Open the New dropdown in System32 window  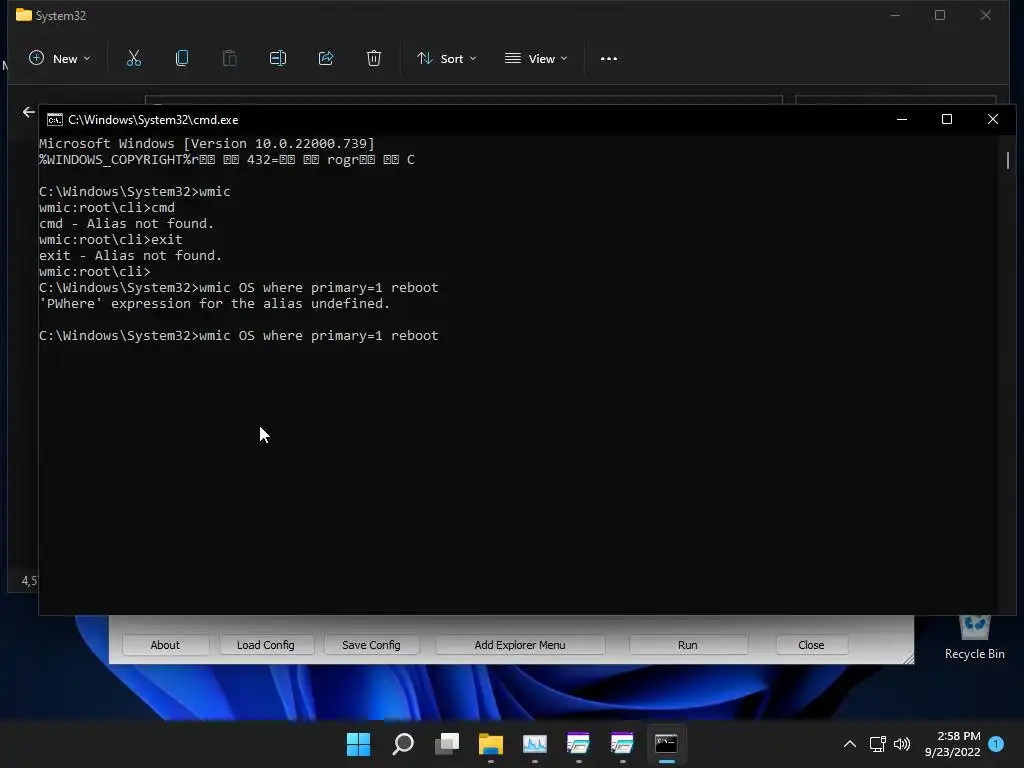pos(59,59)
